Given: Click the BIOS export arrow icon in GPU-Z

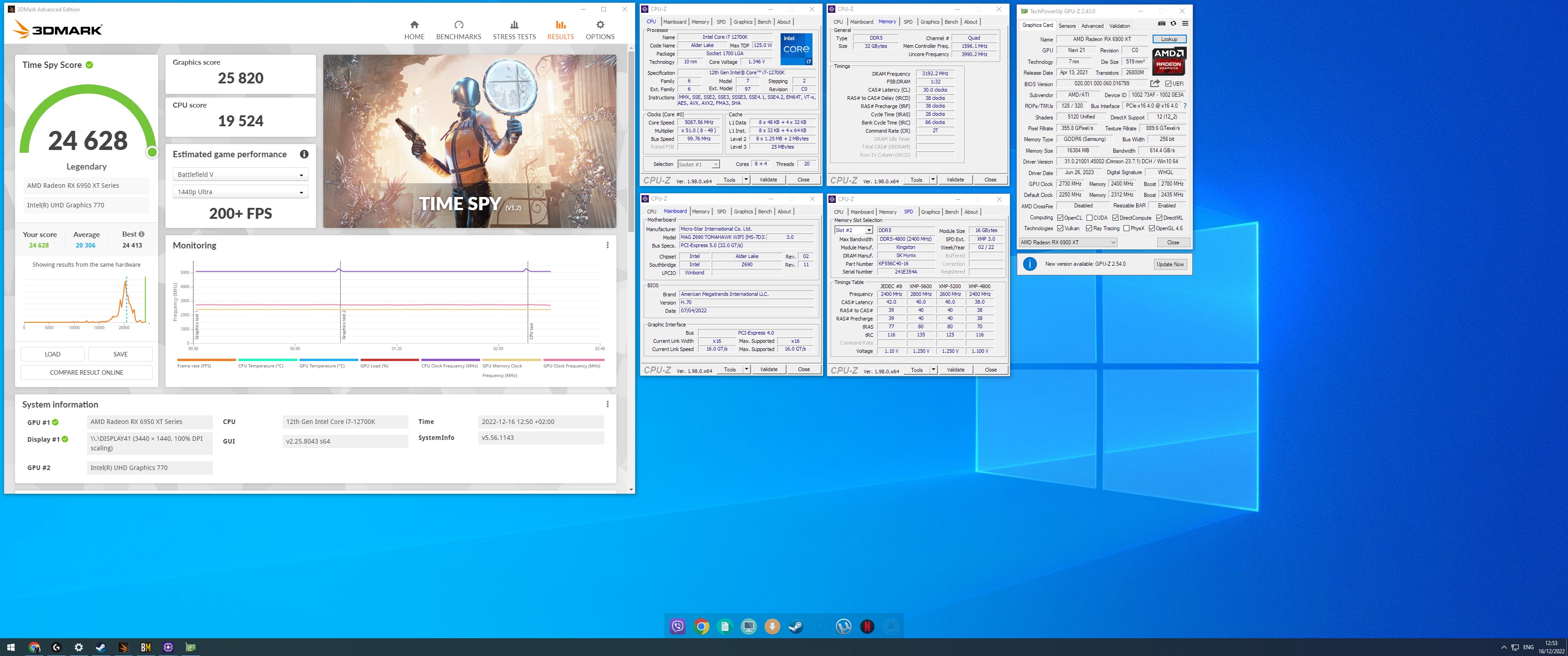Looking at the screenshot, I should point(1155,83).
